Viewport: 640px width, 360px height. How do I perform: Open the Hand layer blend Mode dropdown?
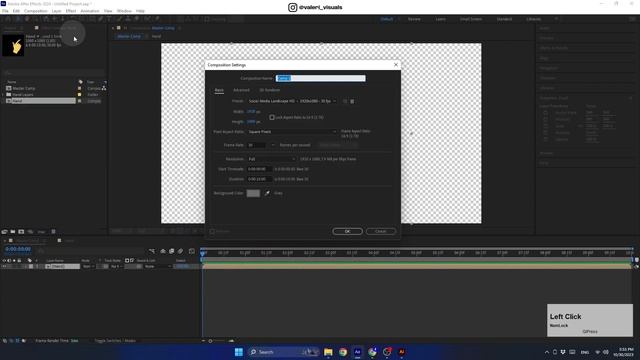click(x=88, y=267)
